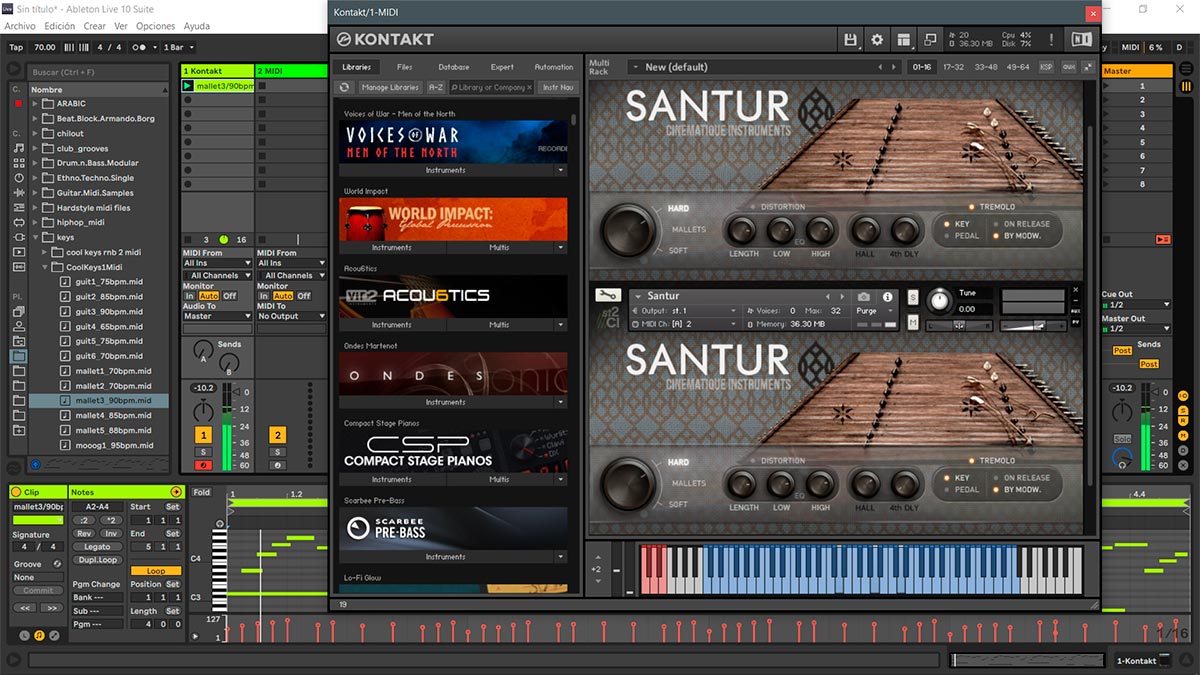1200x675 pixels.
Task: Adjust the Santur pan slider
Action: click(x=958, y=325)
